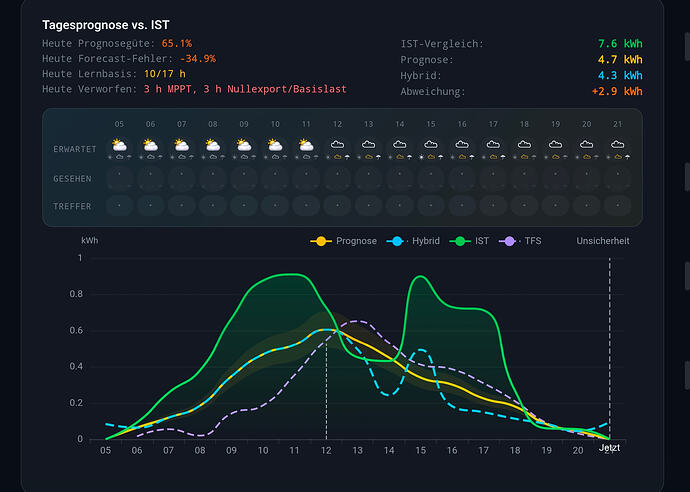
Task: Click the kWh axis unit label
Action: point(90,241)
